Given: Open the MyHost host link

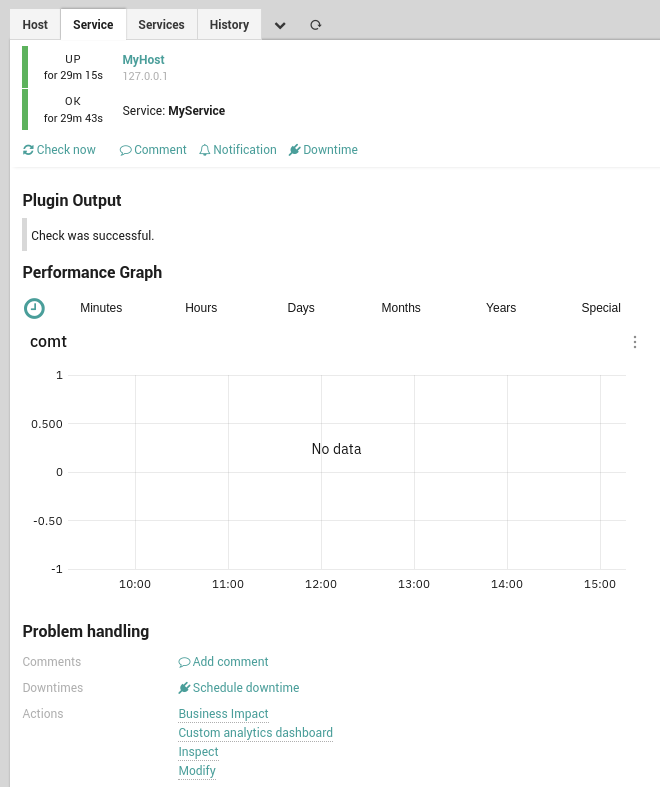Looking at the screenshot, I should point(143,60).
